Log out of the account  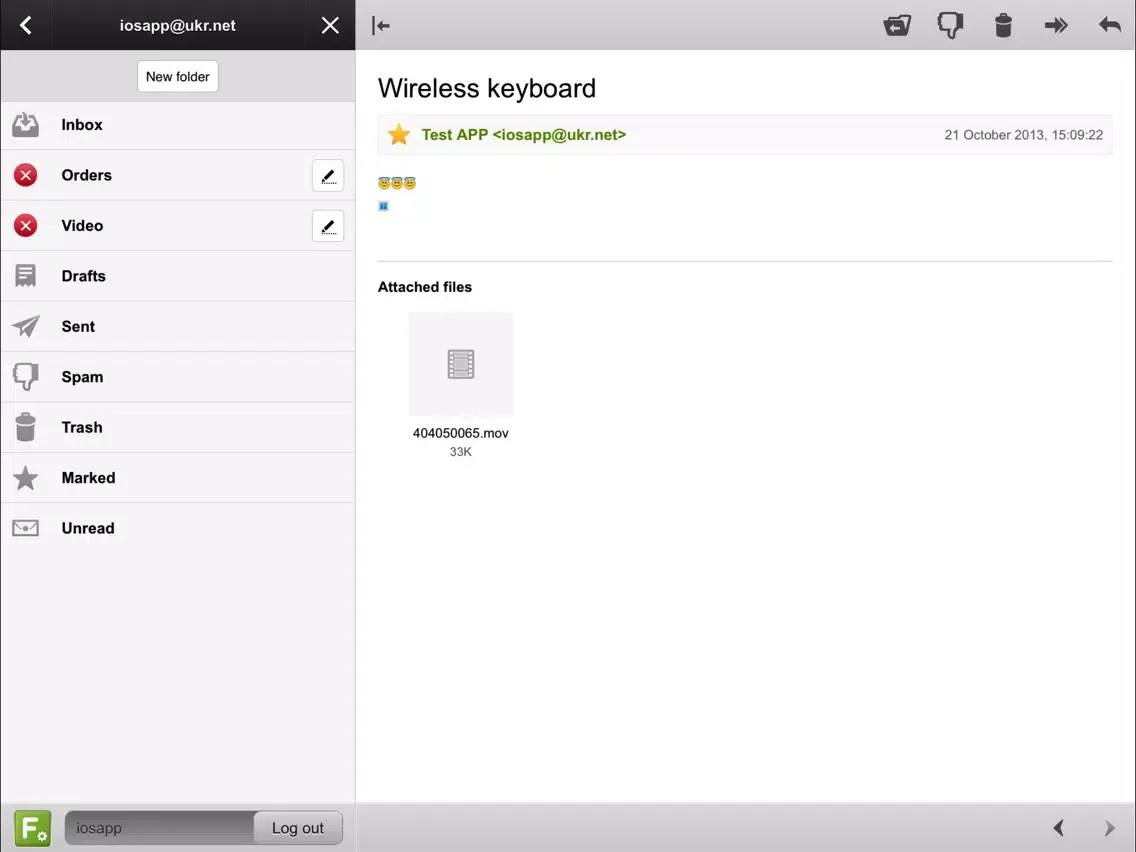pyautogui.click(x=298, y=828)
